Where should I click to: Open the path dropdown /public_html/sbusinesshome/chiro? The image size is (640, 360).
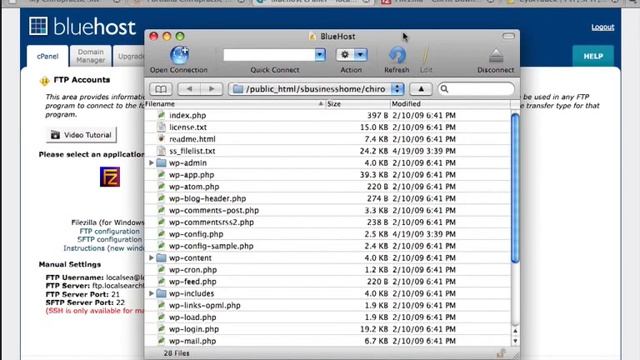coord(316,89)
